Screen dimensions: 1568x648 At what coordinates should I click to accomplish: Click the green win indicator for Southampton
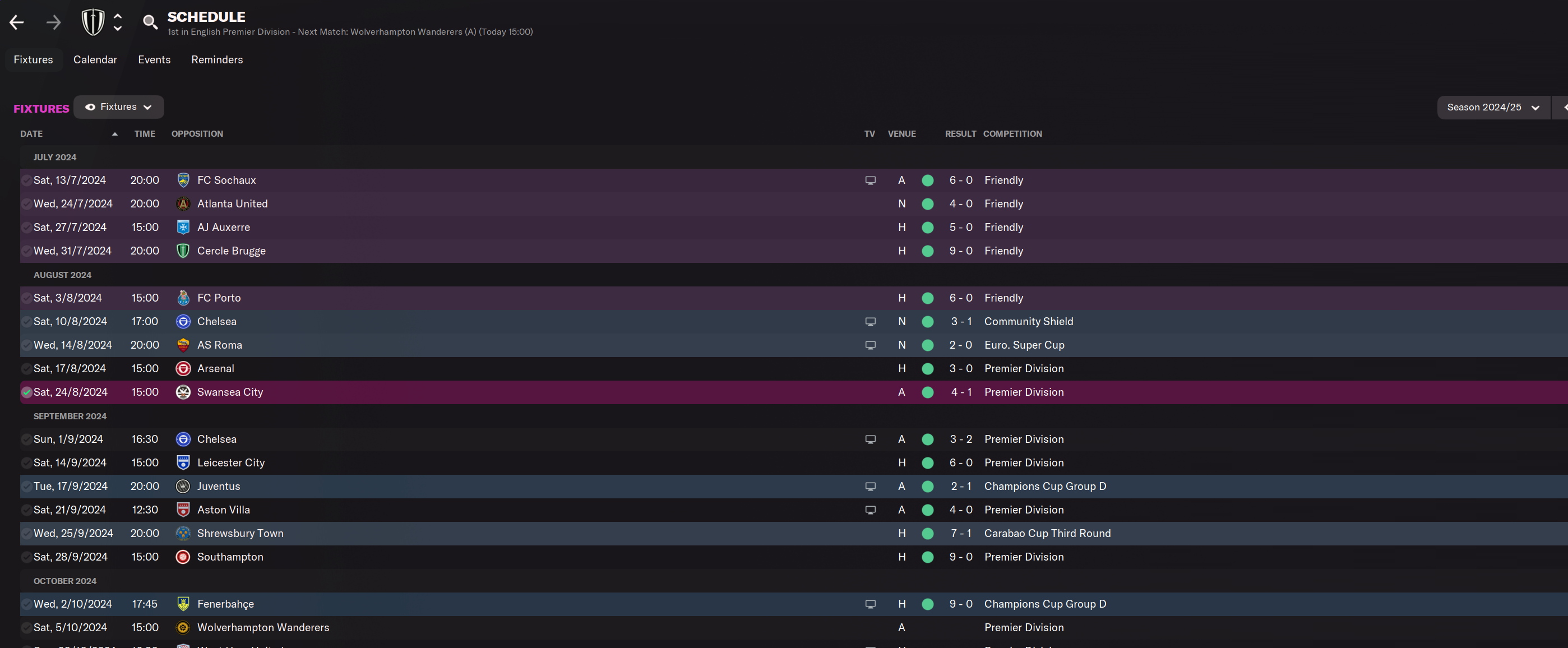click(928, 557)
